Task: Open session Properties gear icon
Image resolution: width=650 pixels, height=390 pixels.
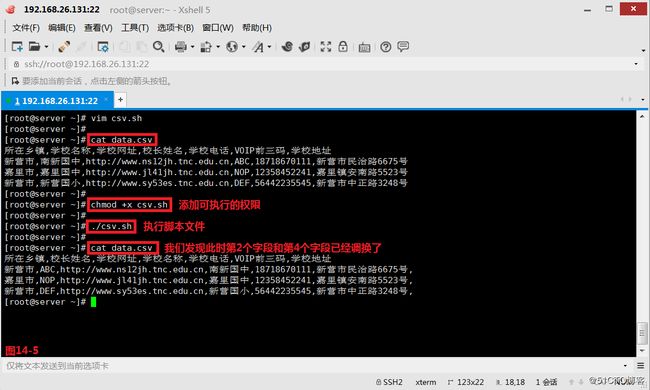Action: [102, 46]
